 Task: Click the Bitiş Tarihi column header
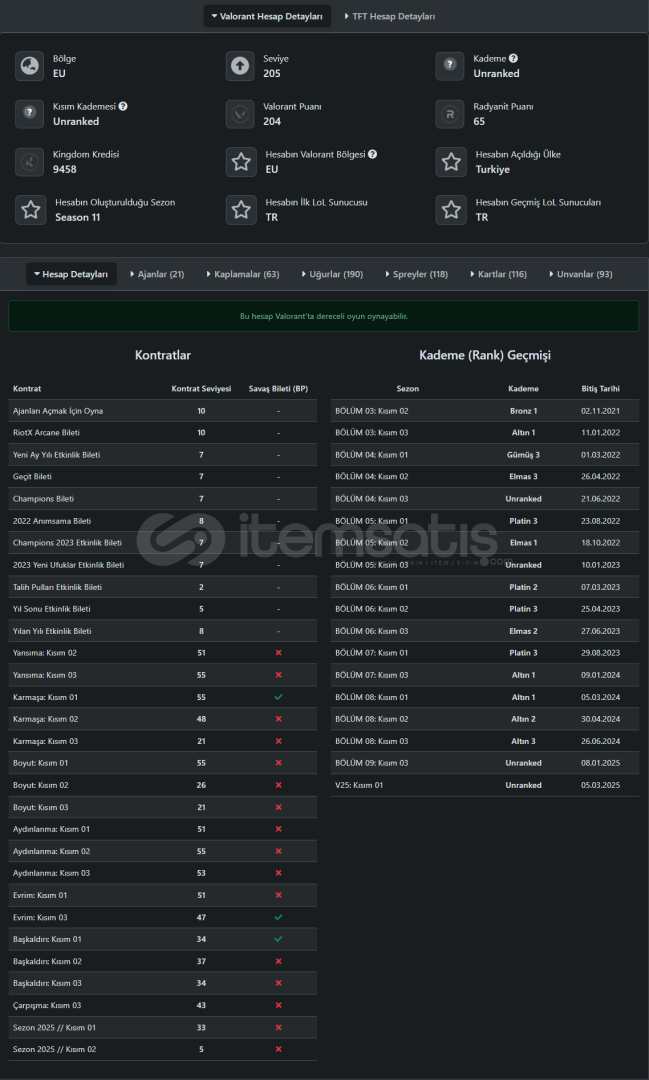(600, 388)
